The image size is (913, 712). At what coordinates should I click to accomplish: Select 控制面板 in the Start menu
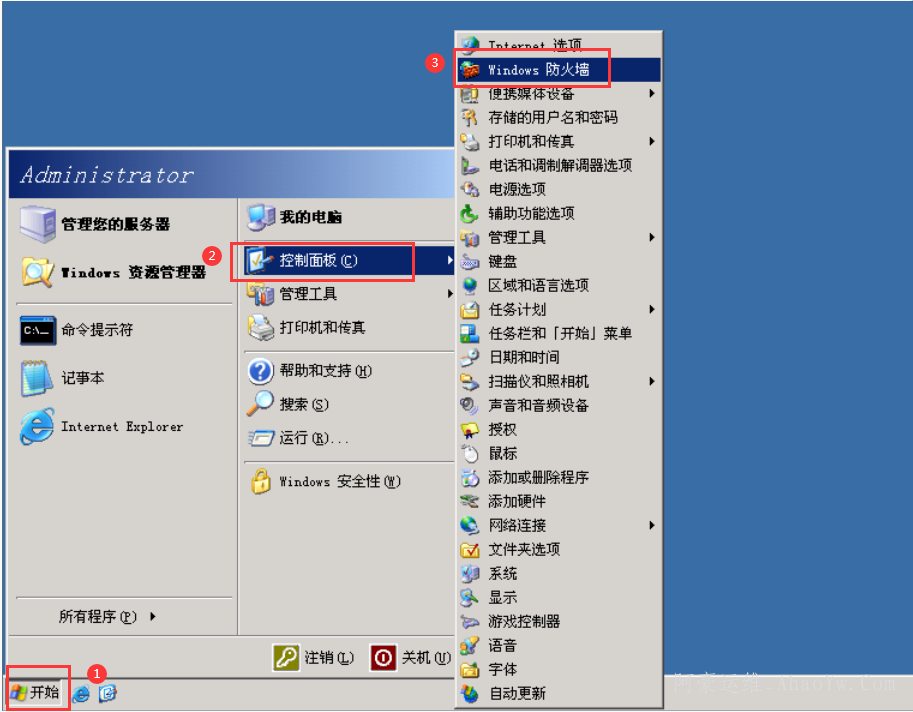pos(348,260)
